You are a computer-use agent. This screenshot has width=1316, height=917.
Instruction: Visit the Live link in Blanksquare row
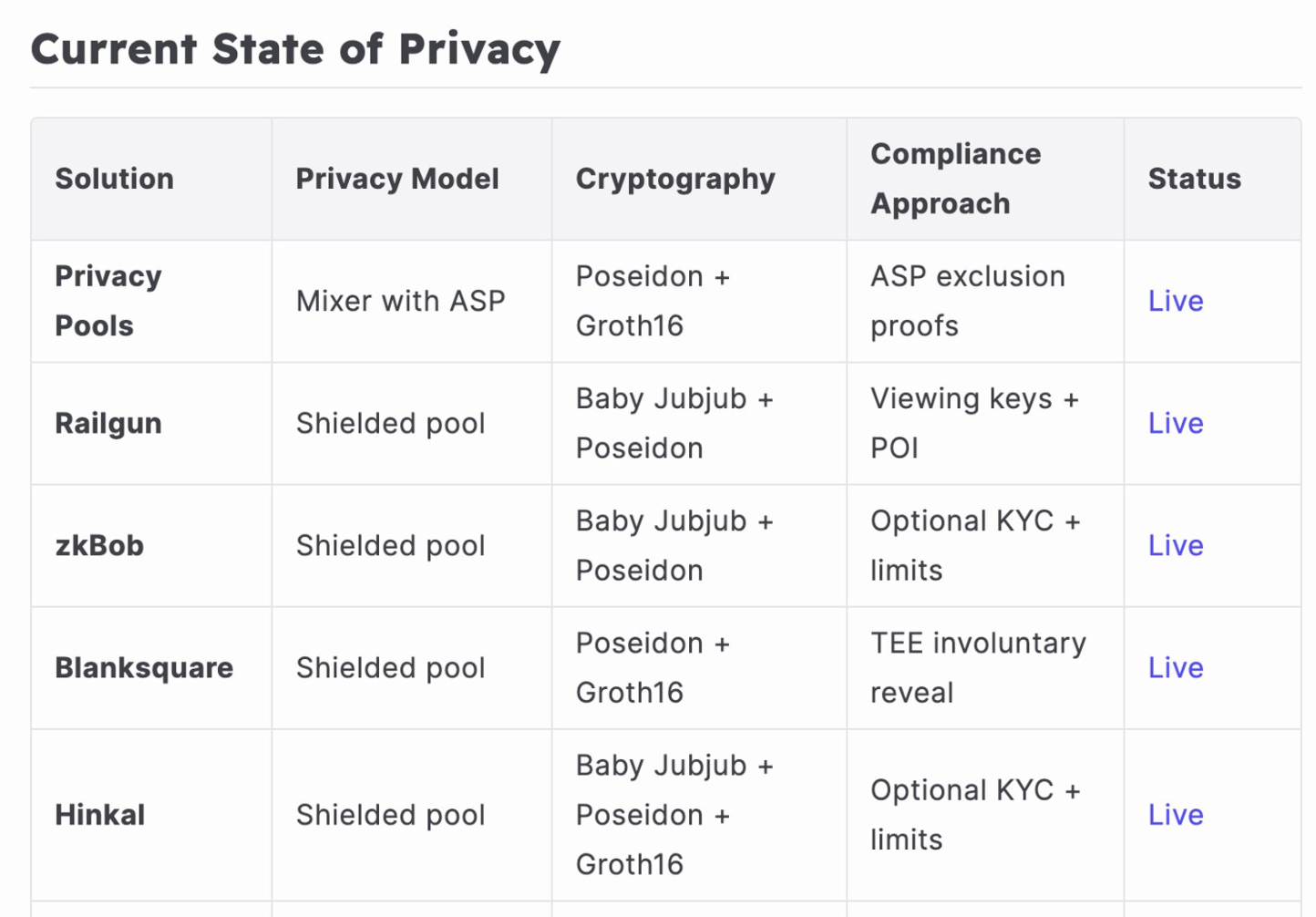[1176, 668]
